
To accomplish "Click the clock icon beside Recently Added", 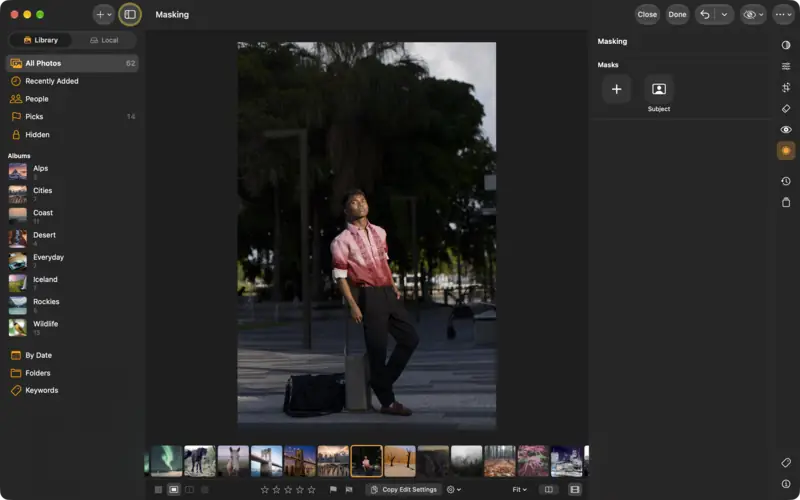I will (16, 81).
